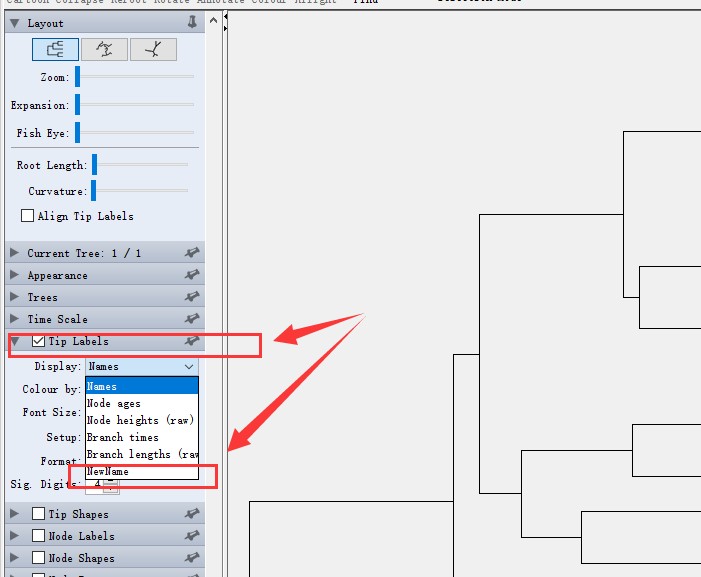Select Node ages in the dropdown list
701x577 pixels.
click(x=114, y=403)
